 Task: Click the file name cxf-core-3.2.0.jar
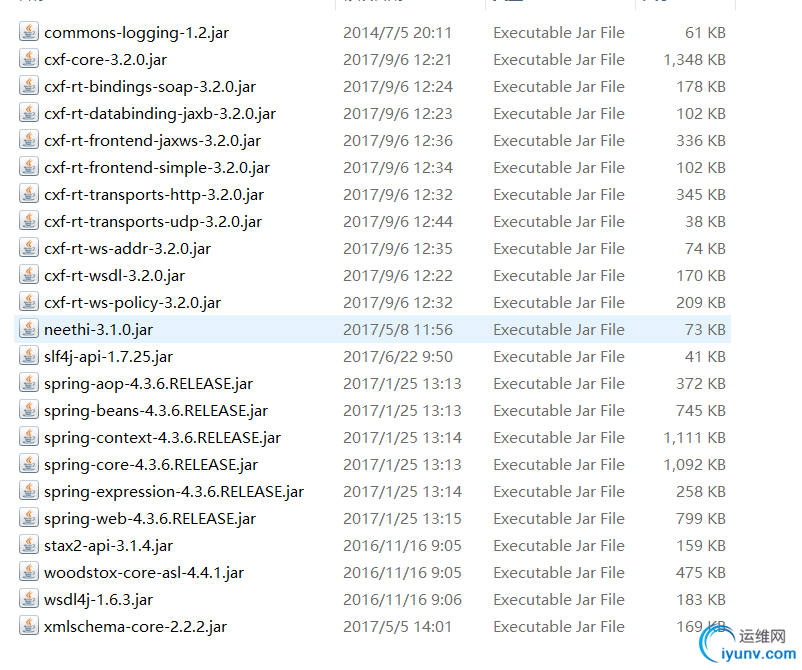[x=105, y=60]
